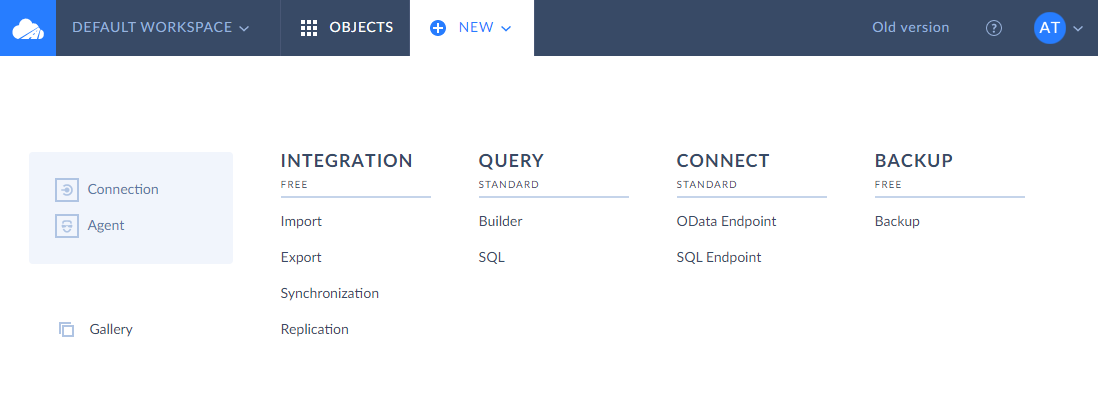The image size is (1098, 402).
Task: Choose Export under Integration
Action: click(x=301, y=257)
